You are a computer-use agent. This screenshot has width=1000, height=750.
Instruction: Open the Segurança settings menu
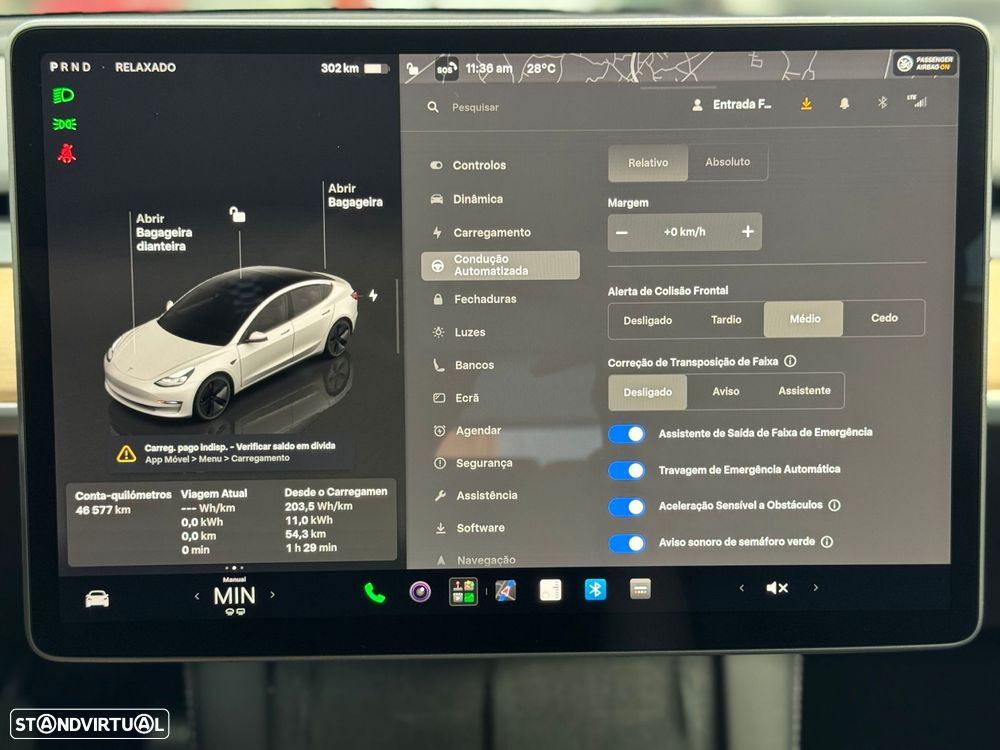[x=473, y=463]
